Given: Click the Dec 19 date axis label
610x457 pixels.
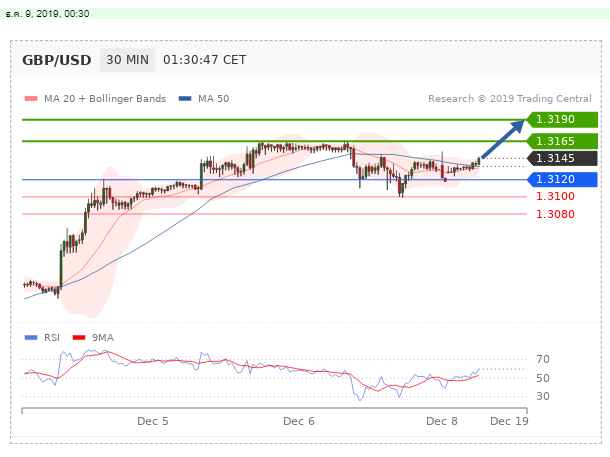Looking at the screenshot, I should (509, 421).
